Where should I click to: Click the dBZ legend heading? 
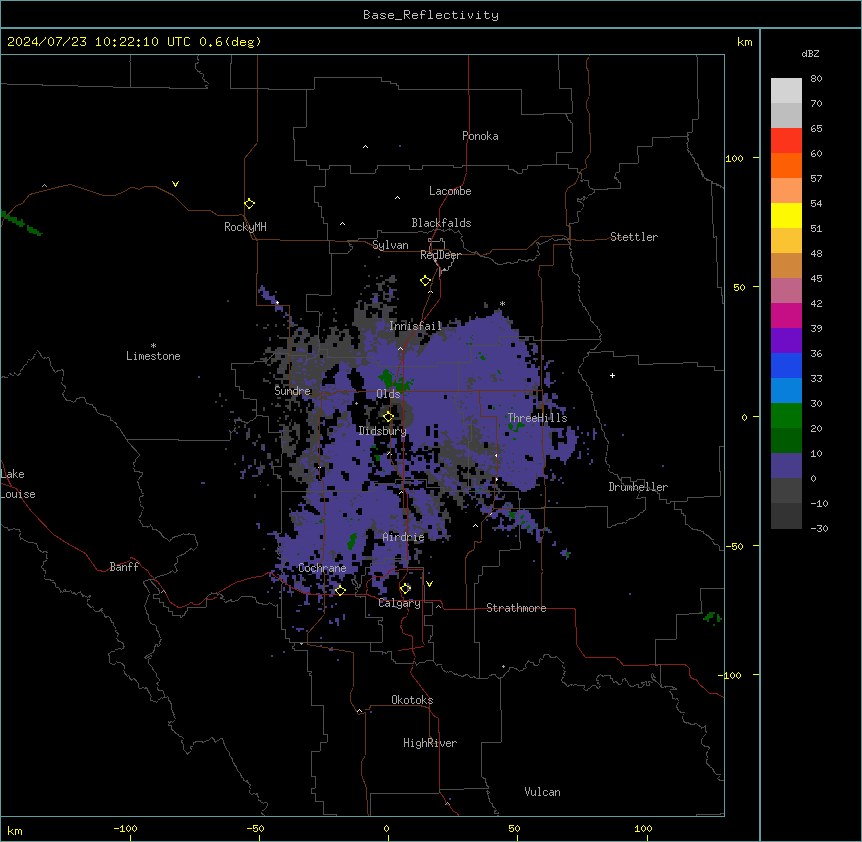coord(810,53)
